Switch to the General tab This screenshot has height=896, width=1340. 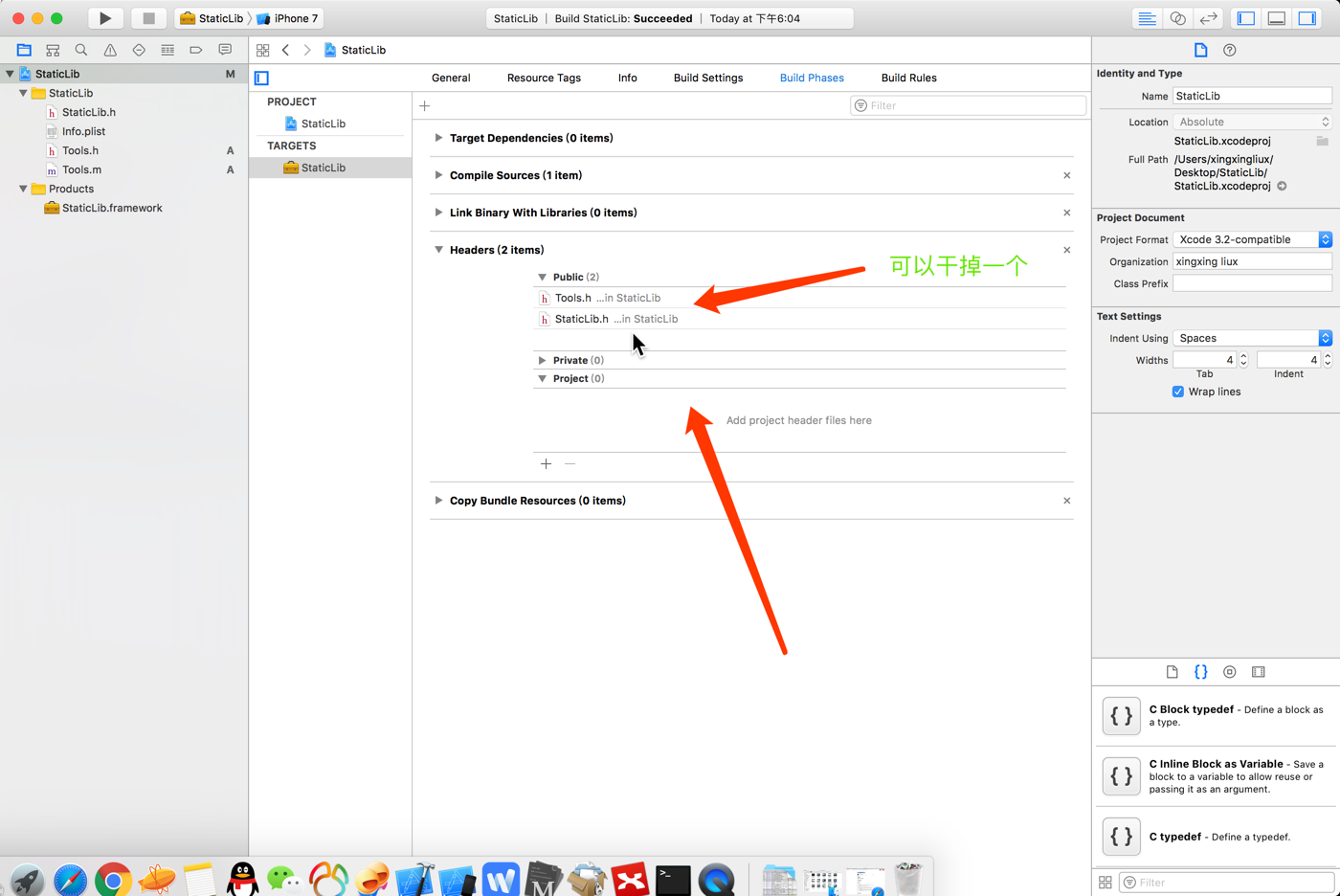451,78
